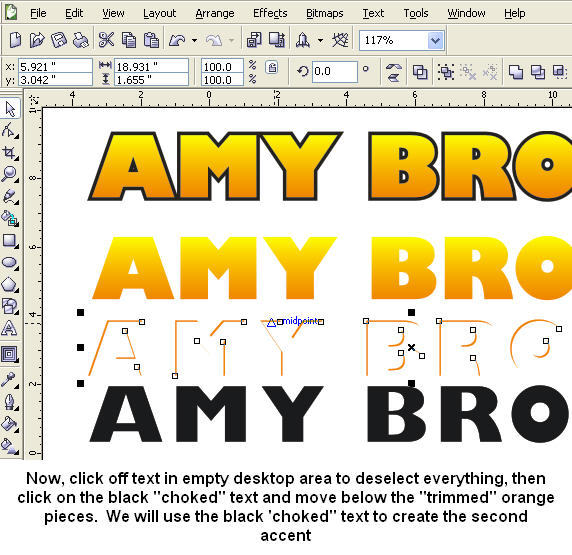Click the horizontal scale factor 100.0 field
Screen dimensions: 572x555
pyautogui.click(x=222, y=67)
